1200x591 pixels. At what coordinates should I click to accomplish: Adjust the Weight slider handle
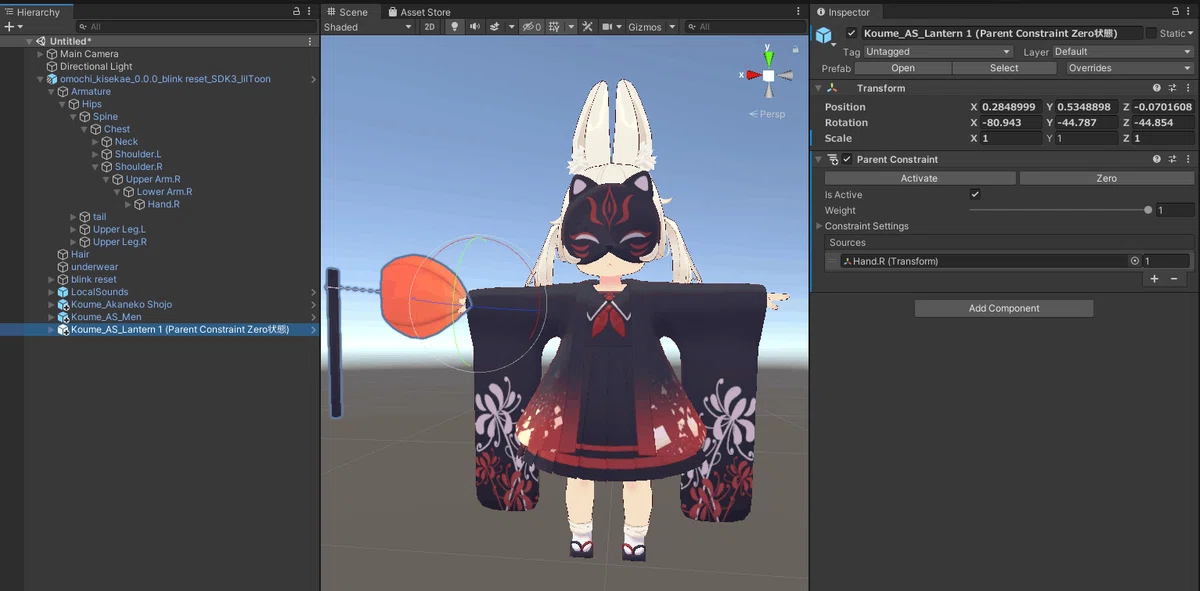1148,210
